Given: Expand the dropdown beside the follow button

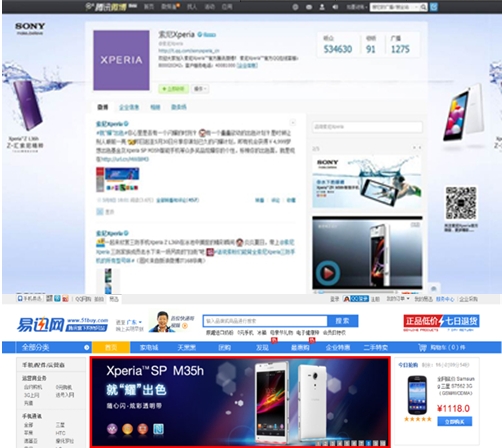Looking at the screenshot, I should click(200, 89).
